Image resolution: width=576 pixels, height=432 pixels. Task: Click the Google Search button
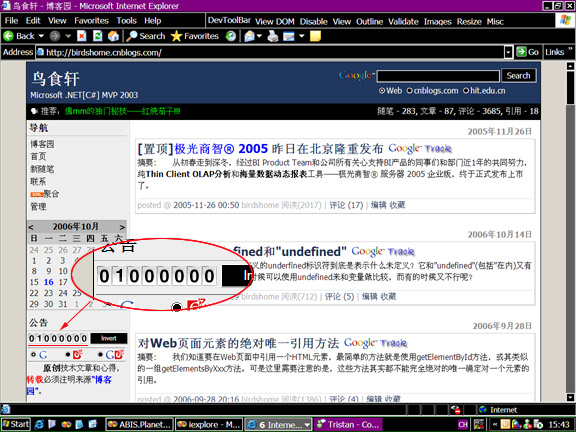pos(518,76)
